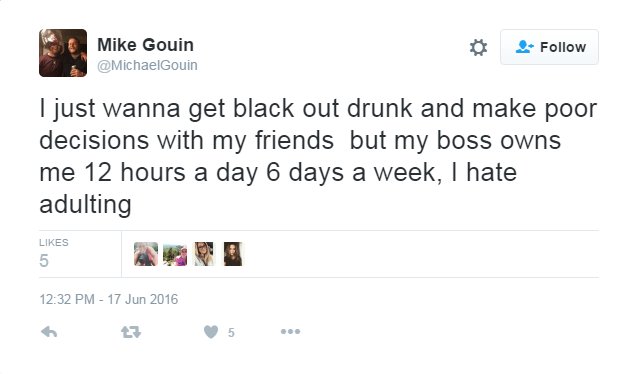Like the tweet with the heart icon

211,332
